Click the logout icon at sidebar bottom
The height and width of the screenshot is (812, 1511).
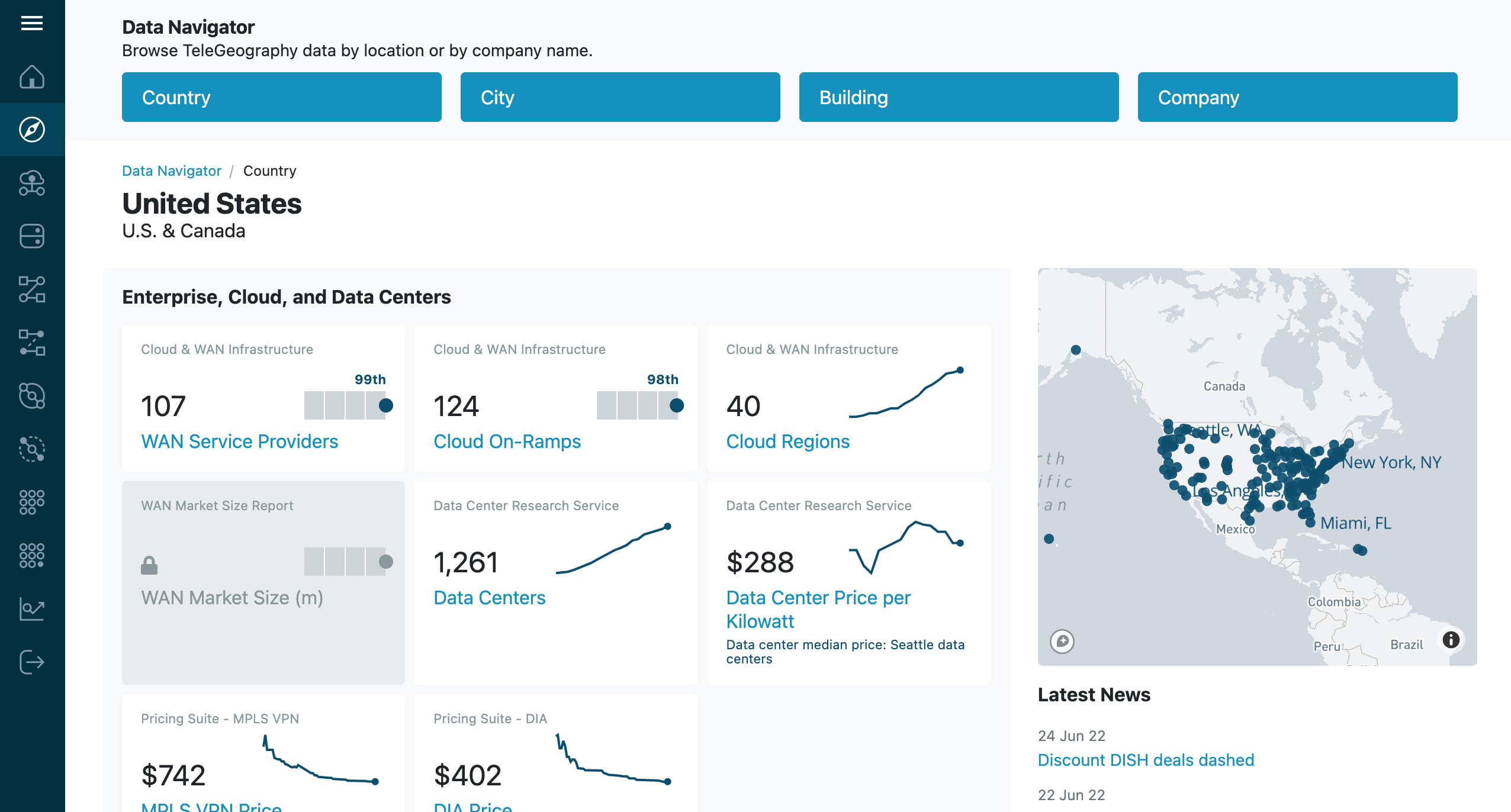point(33,661)
